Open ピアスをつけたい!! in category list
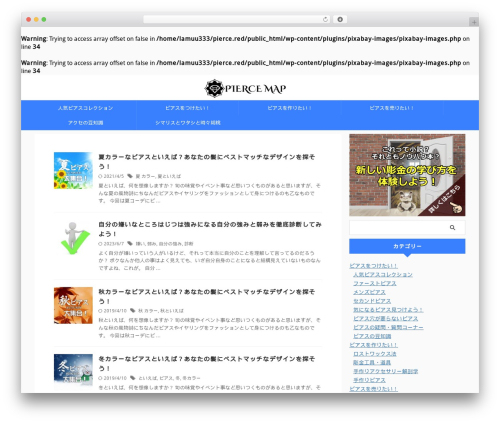The image size is (500, 423). 373,266
